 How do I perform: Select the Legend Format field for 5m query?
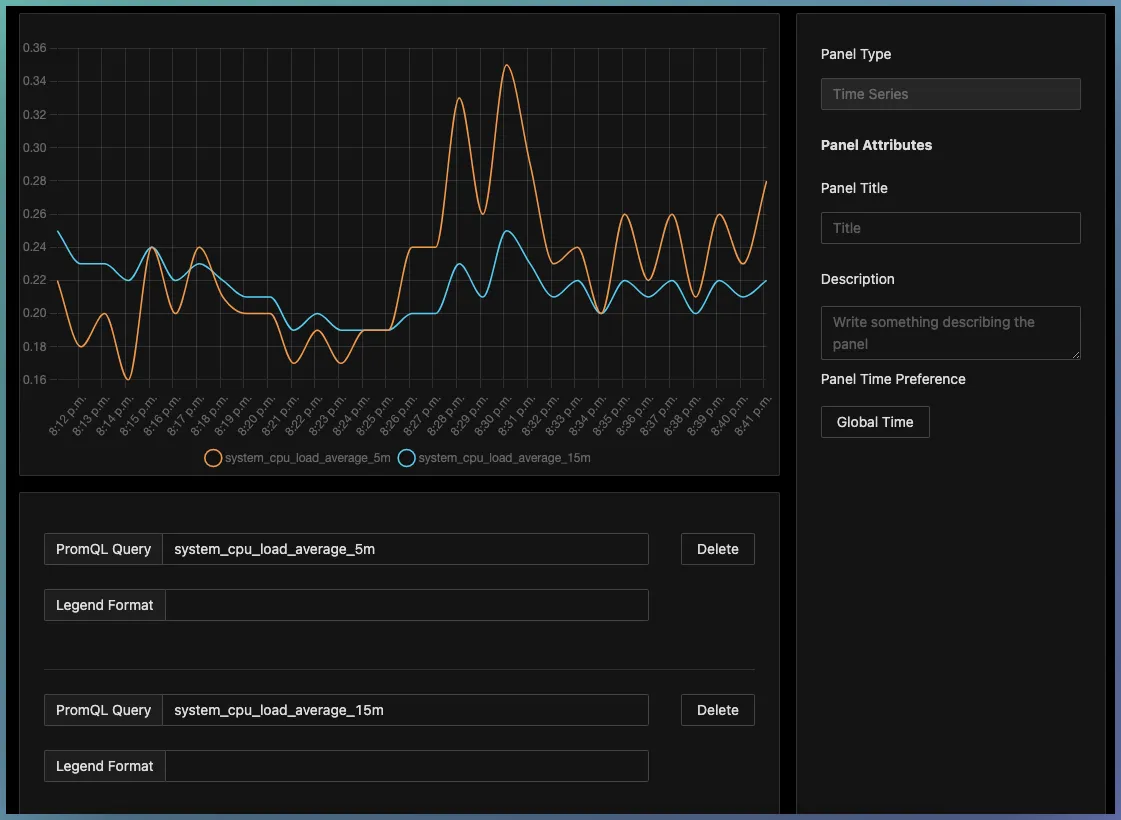[x=405, y=605]
